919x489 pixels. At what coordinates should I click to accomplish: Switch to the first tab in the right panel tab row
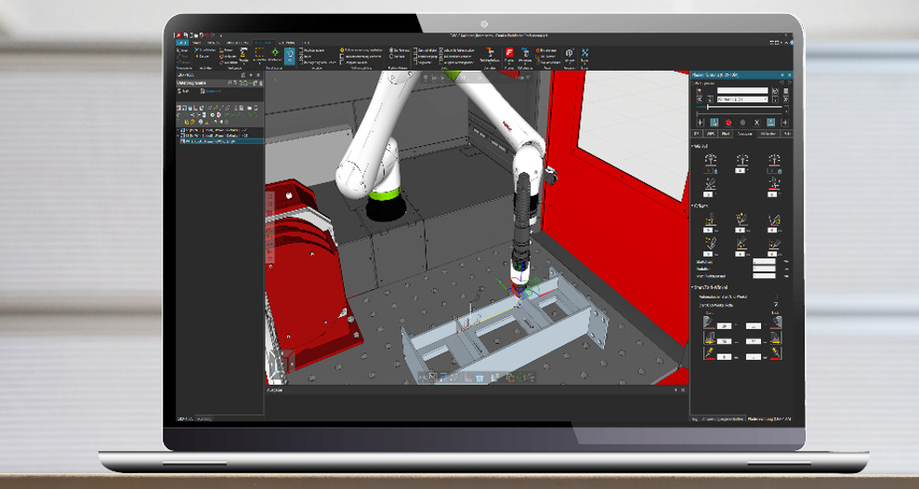click(697, 134)
